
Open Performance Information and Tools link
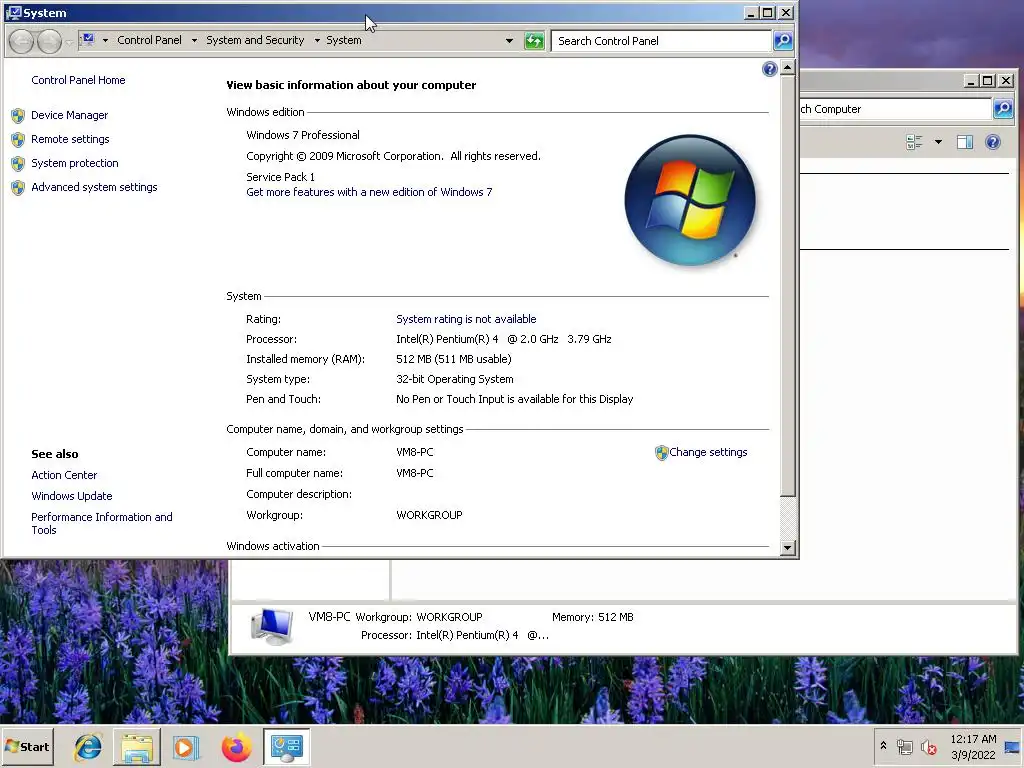pyautogui.click(x=102, y=523)
